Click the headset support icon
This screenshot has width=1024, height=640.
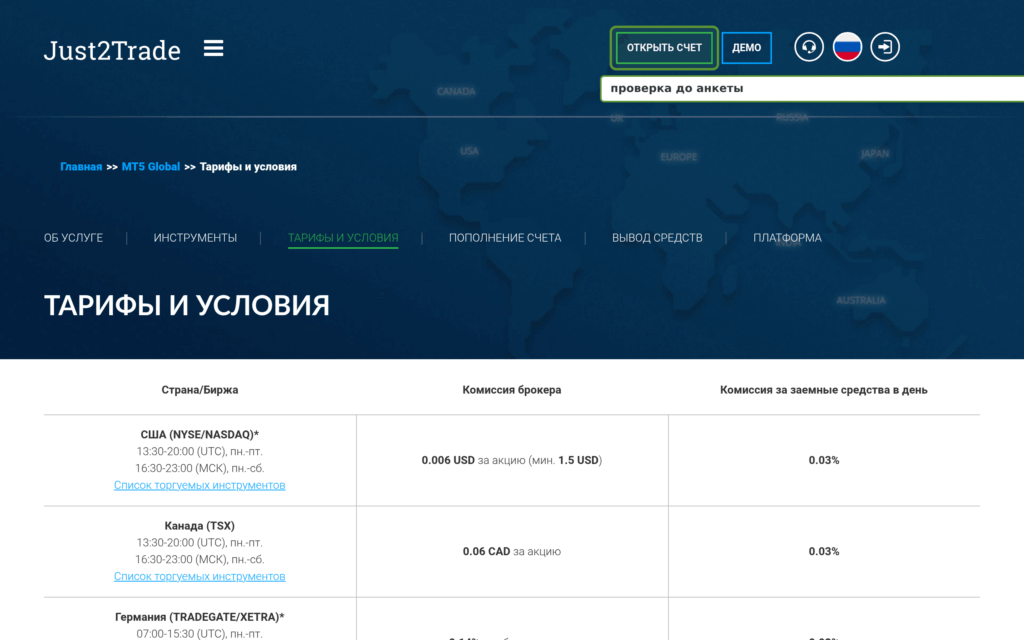tap(808, 47)
